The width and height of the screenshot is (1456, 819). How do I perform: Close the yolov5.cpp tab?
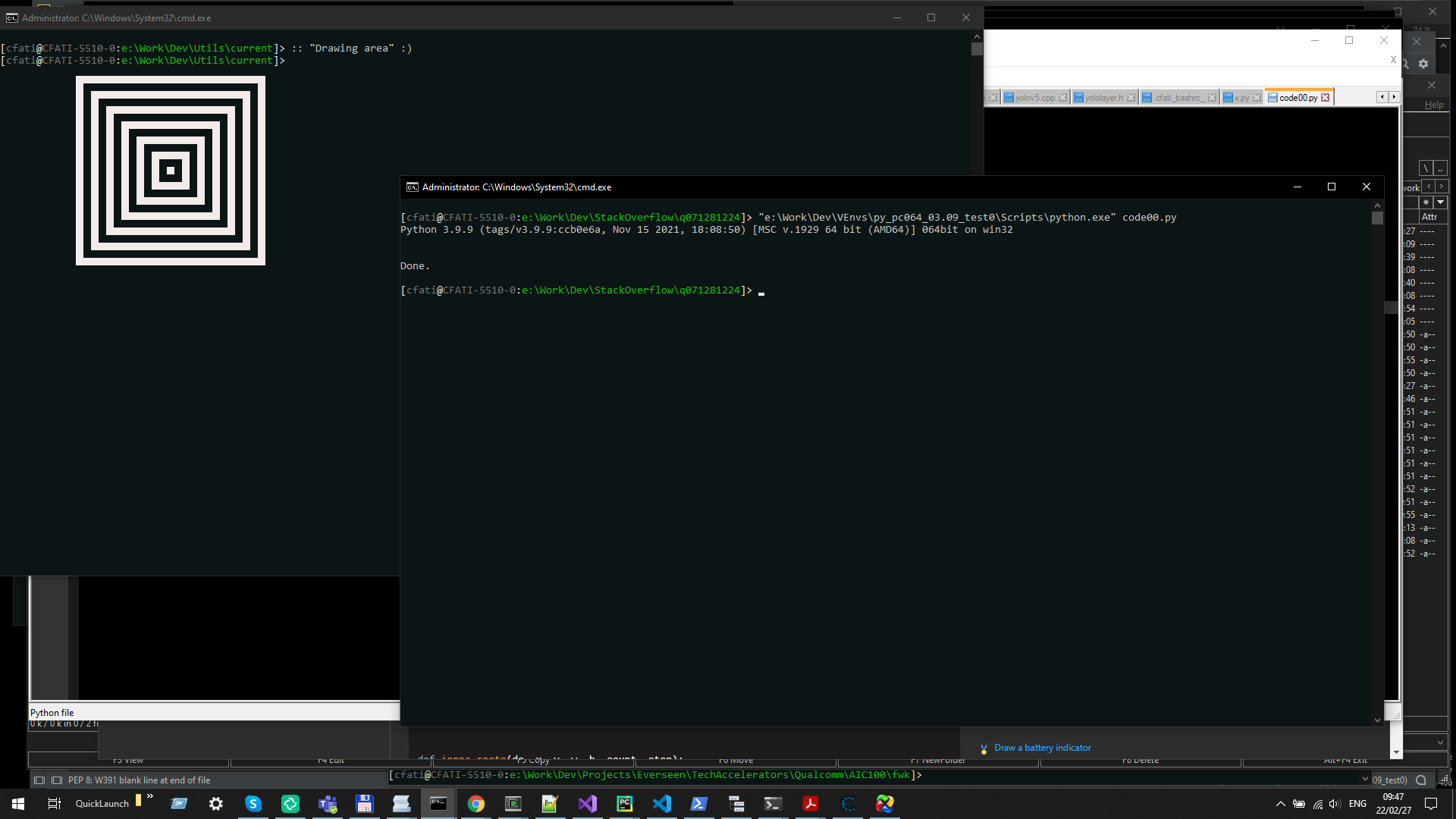(x=1062, y=98)
